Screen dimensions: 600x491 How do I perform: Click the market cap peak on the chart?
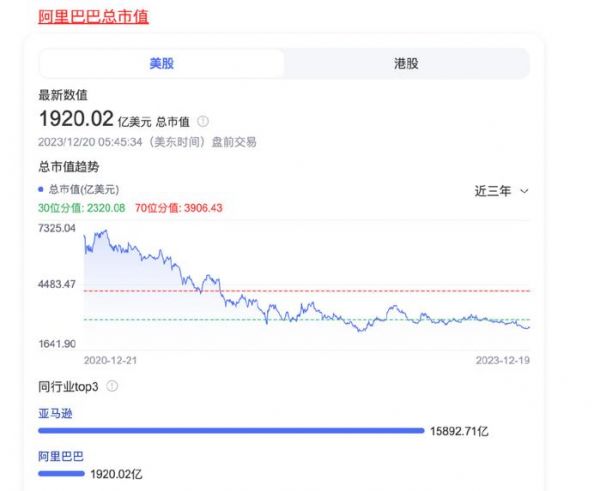104,232
